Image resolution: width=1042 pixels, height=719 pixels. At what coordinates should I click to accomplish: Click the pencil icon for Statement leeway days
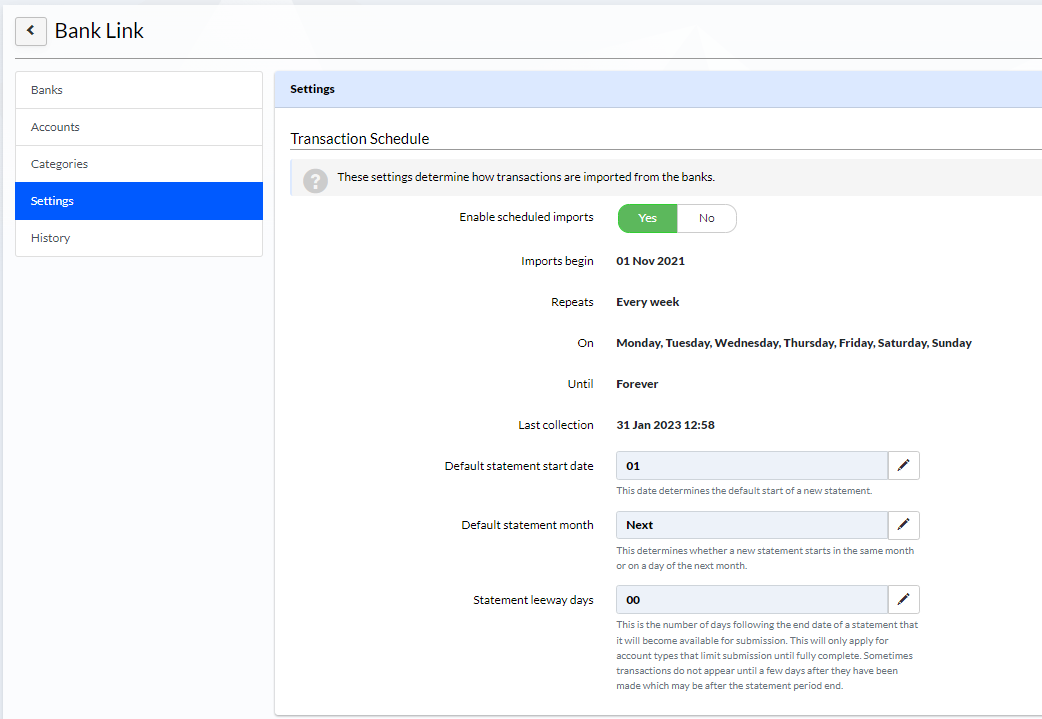click(x=904, y=599)
